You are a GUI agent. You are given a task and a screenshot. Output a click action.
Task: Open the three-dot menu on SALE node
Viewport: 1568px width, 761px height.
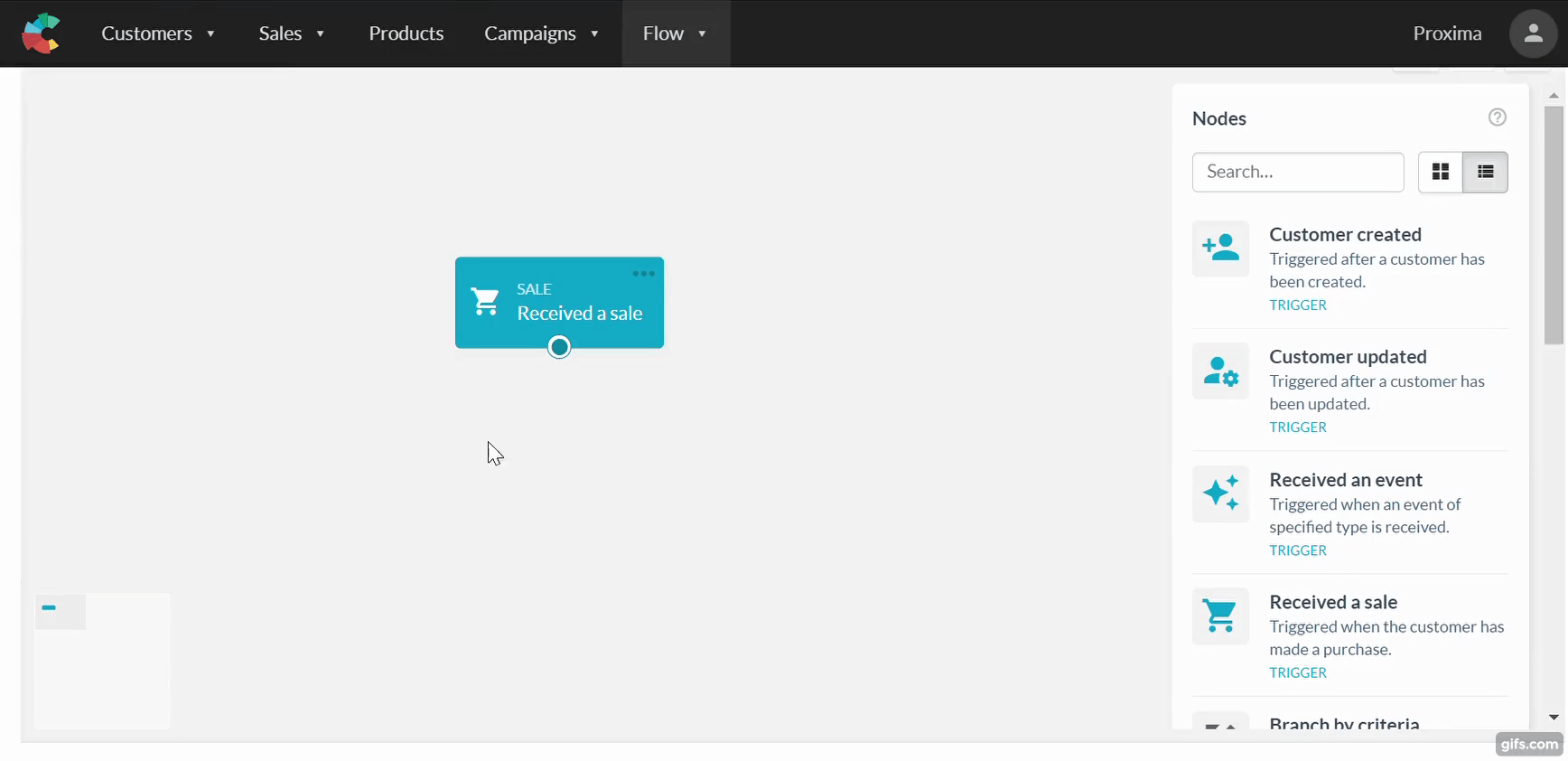643,274
